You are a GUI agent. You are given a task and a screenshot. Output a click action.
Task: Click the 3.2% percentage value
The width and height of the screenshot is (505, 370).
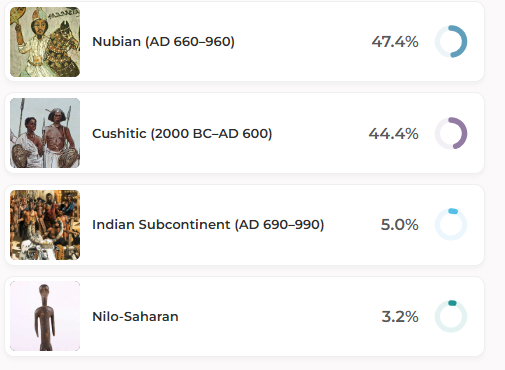(x=400, y=317)
